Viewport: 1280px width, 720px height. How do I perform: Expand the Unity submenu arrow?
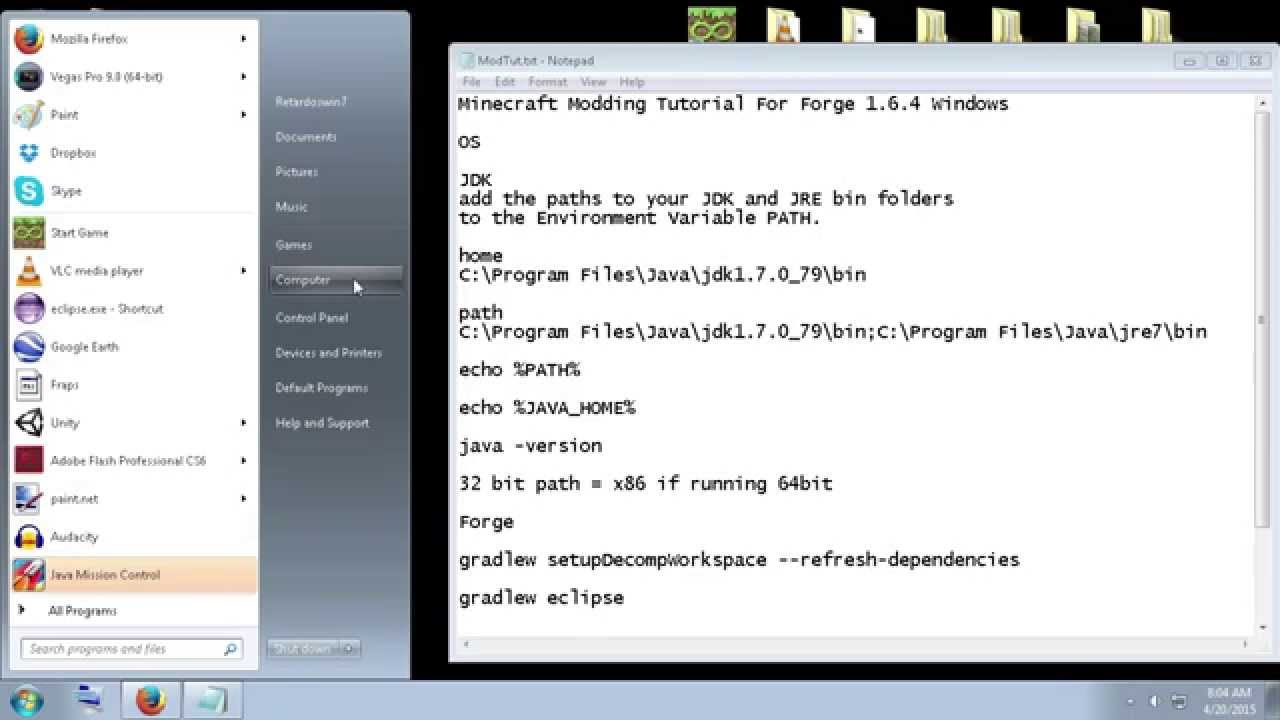(x=243, y=423)
